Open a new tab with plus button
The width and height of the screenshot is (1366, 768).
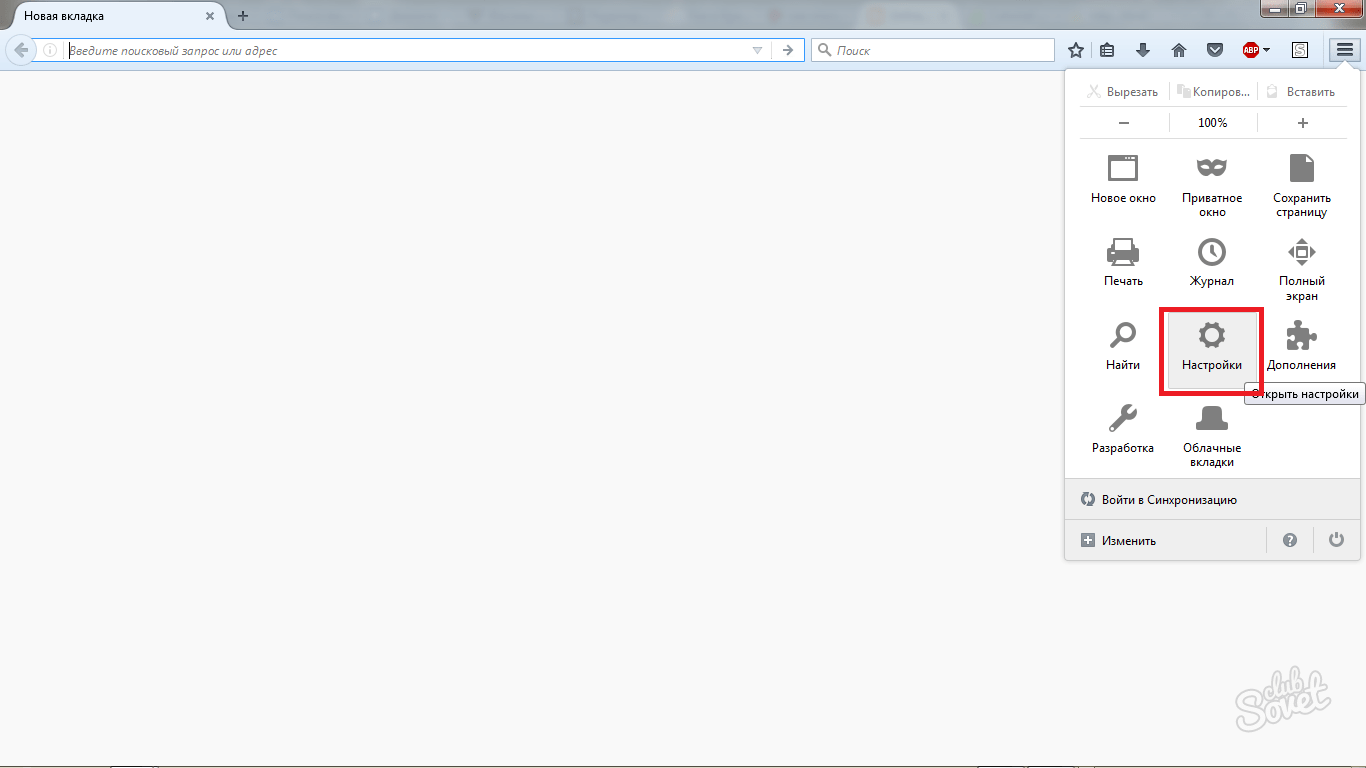[x=243, y=16]
